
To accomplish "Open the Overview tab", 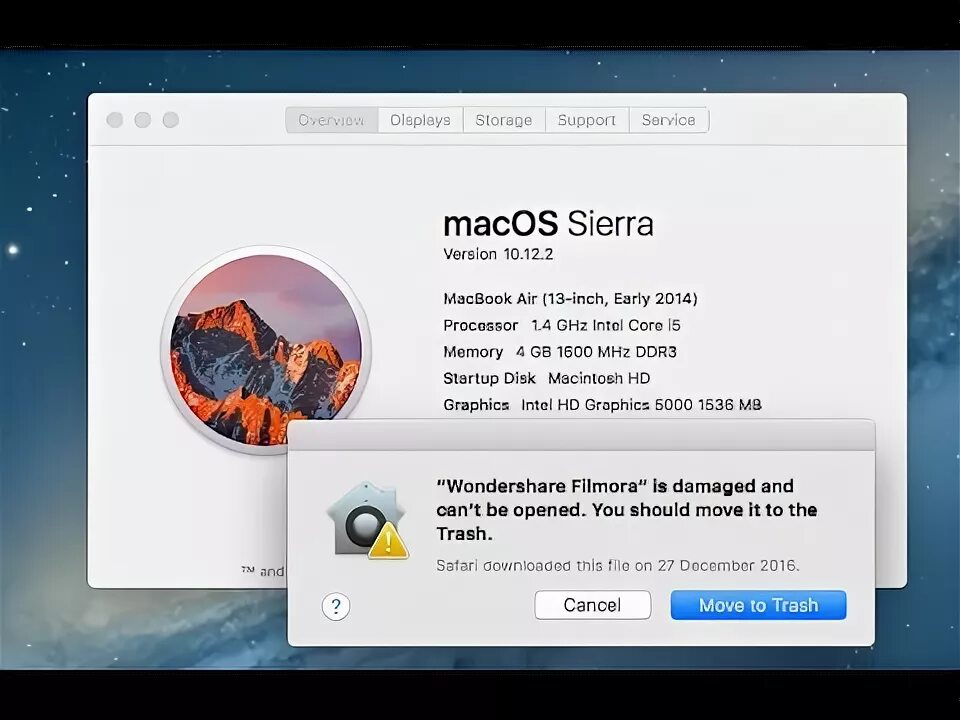I will click(x=332, y=120).
